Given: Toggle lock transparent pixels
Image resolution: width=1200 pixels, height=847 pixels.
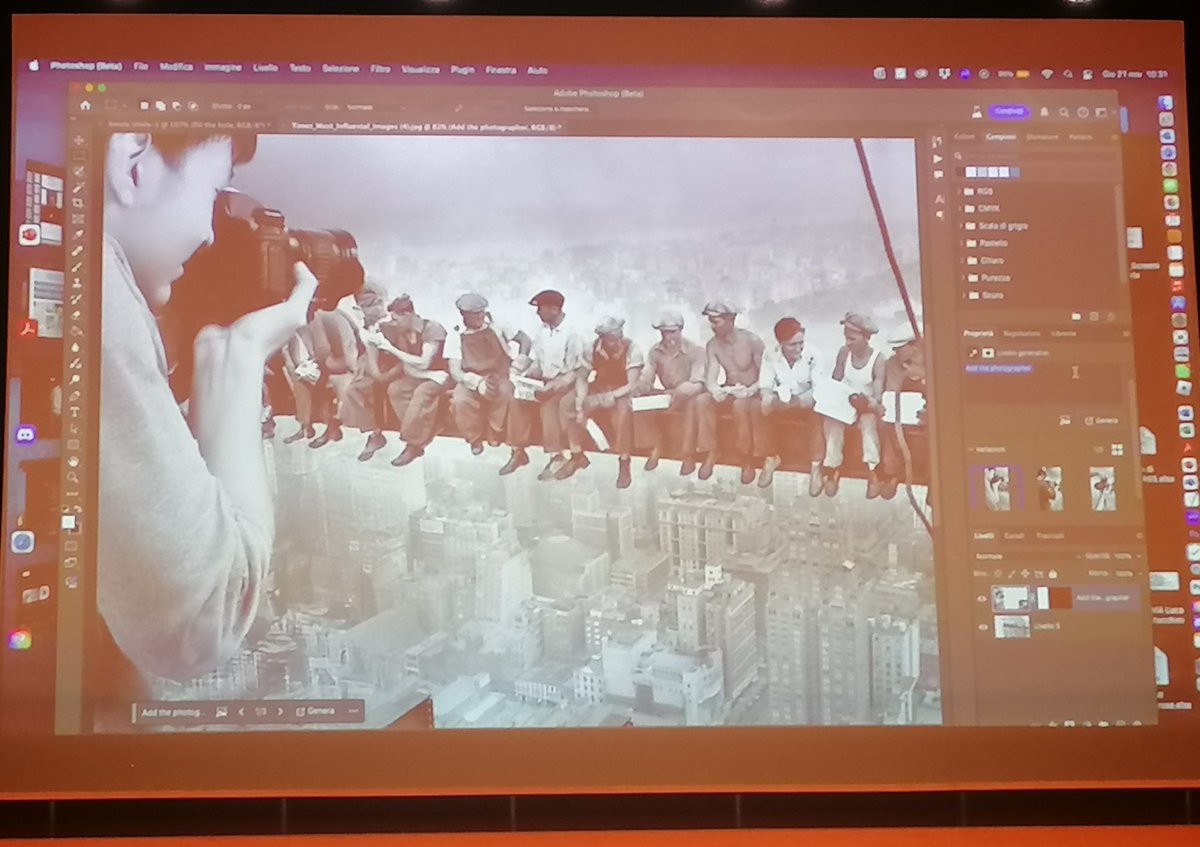Looking at the screenshot, I should click(998, 574).
